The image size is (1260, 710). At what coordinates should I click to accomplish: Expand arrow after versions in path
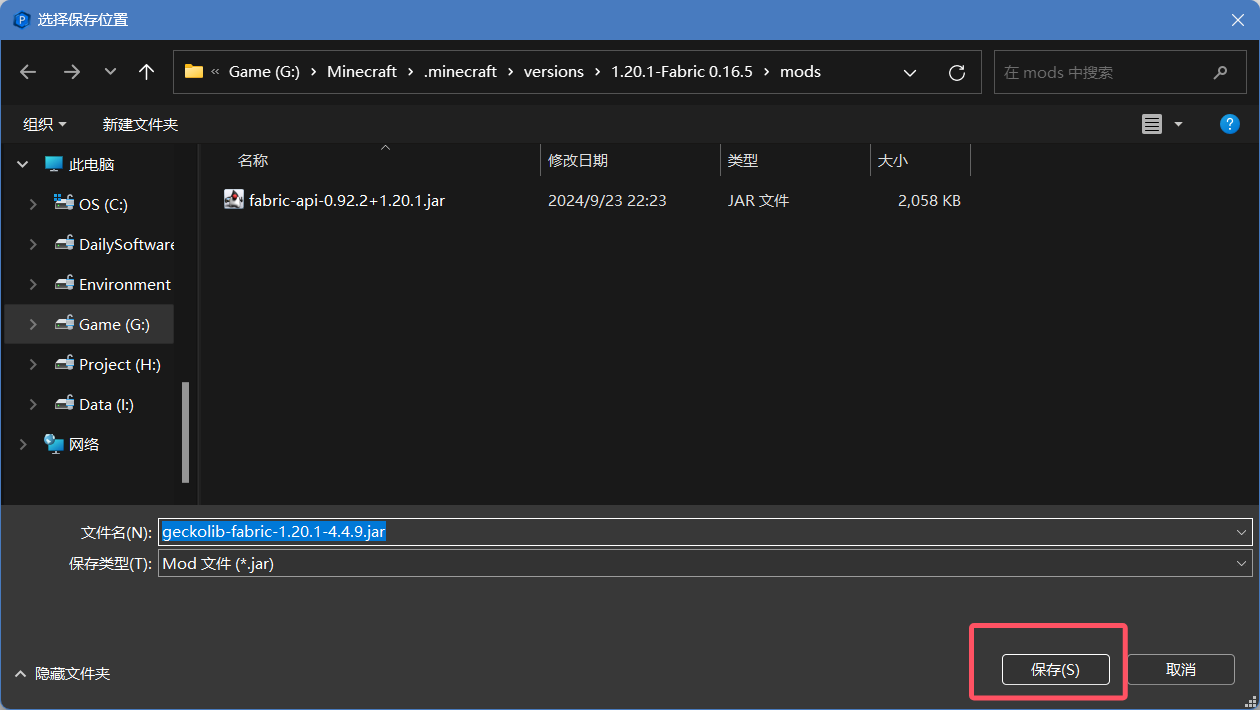click(598, 72)
